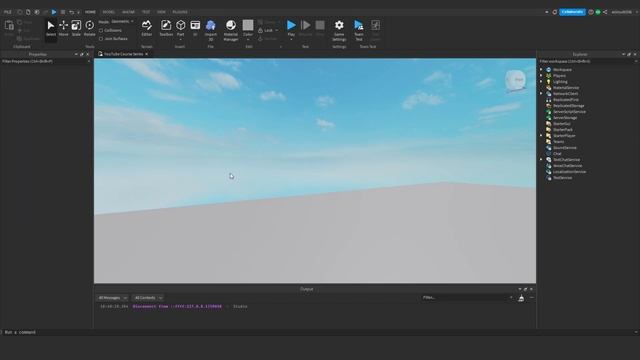The width and height of the screenshot is (640, 360).
Task: Activate the Move tool
Action: [64, 28]
